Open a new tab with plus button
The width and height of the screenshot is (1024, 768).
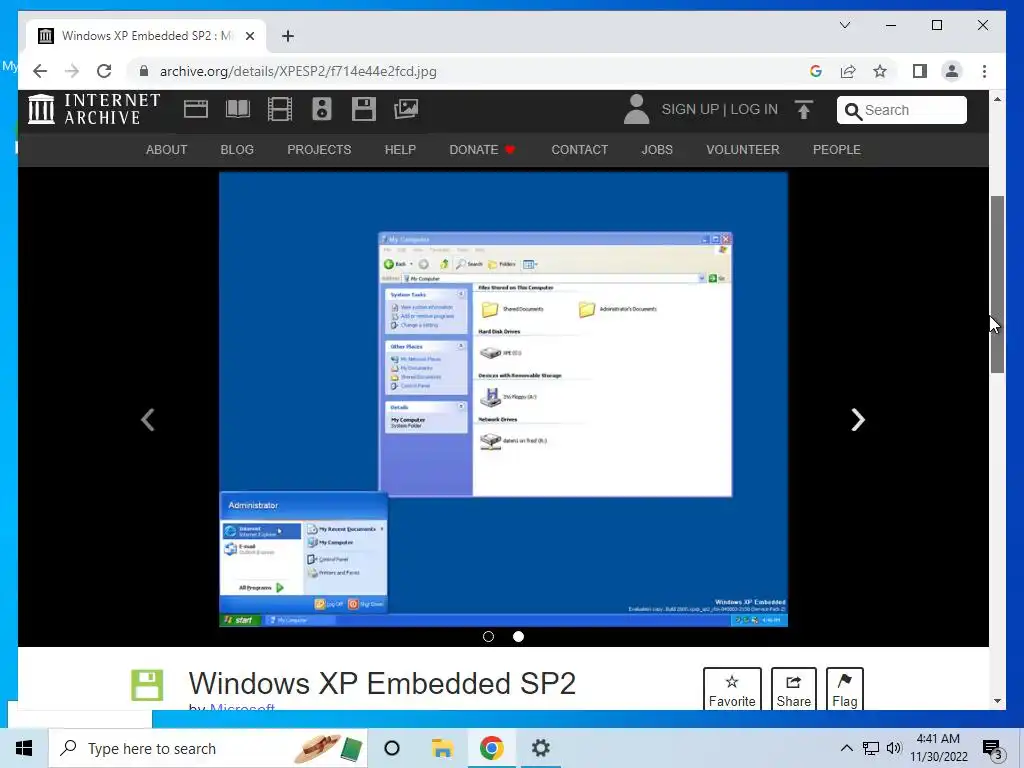(288, 36)
